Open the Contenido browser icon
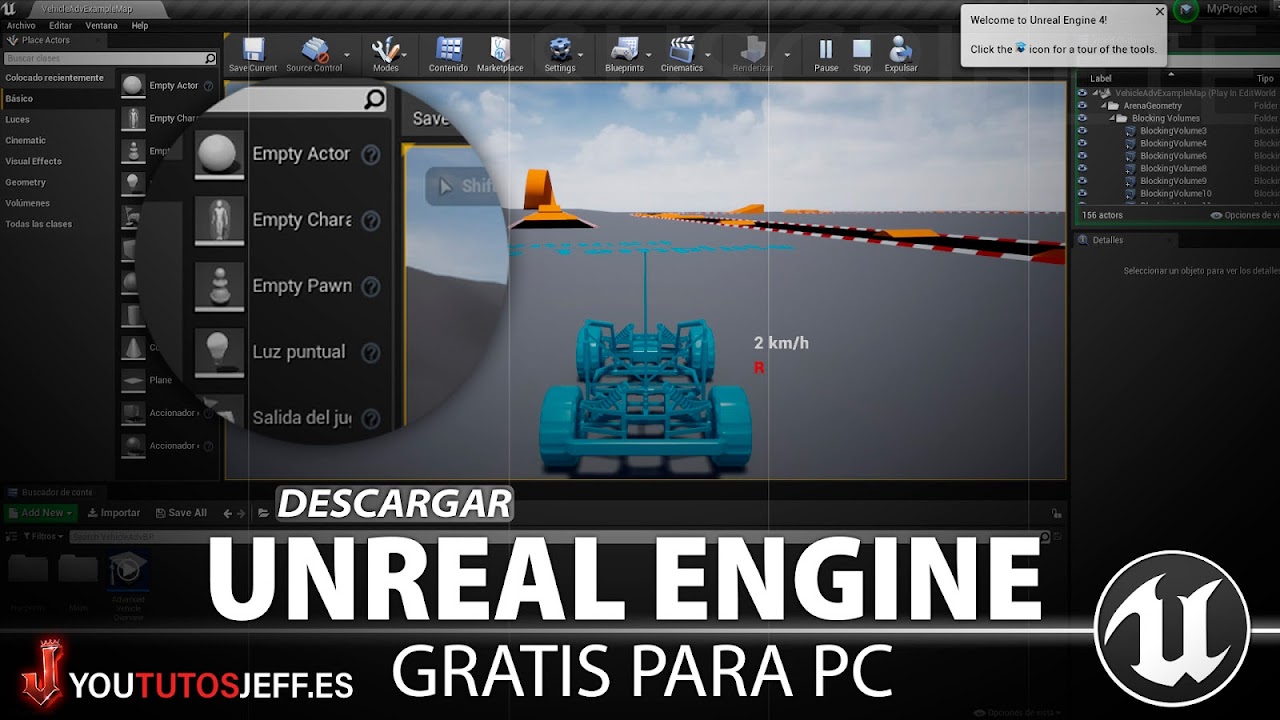Screen dimensions: 1280x720 pyautogui.click(x=449, y=50)
